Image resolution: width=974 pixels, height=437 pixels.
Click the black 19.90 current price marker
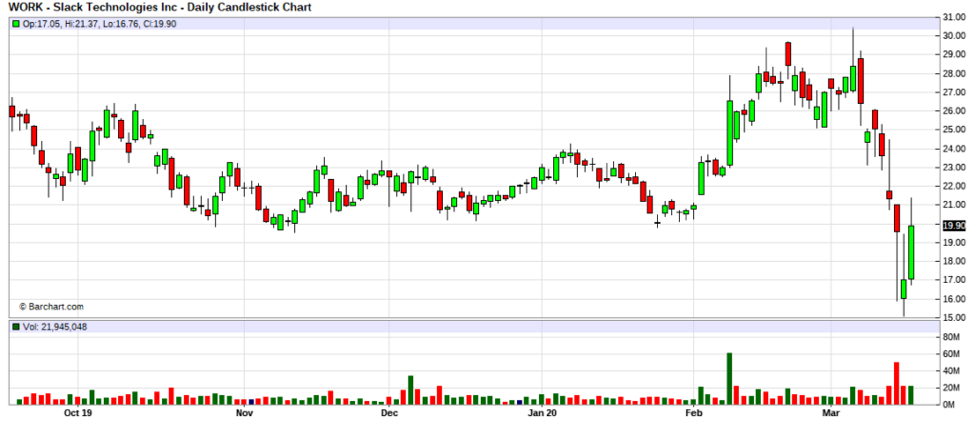click(x=954, y=226)
